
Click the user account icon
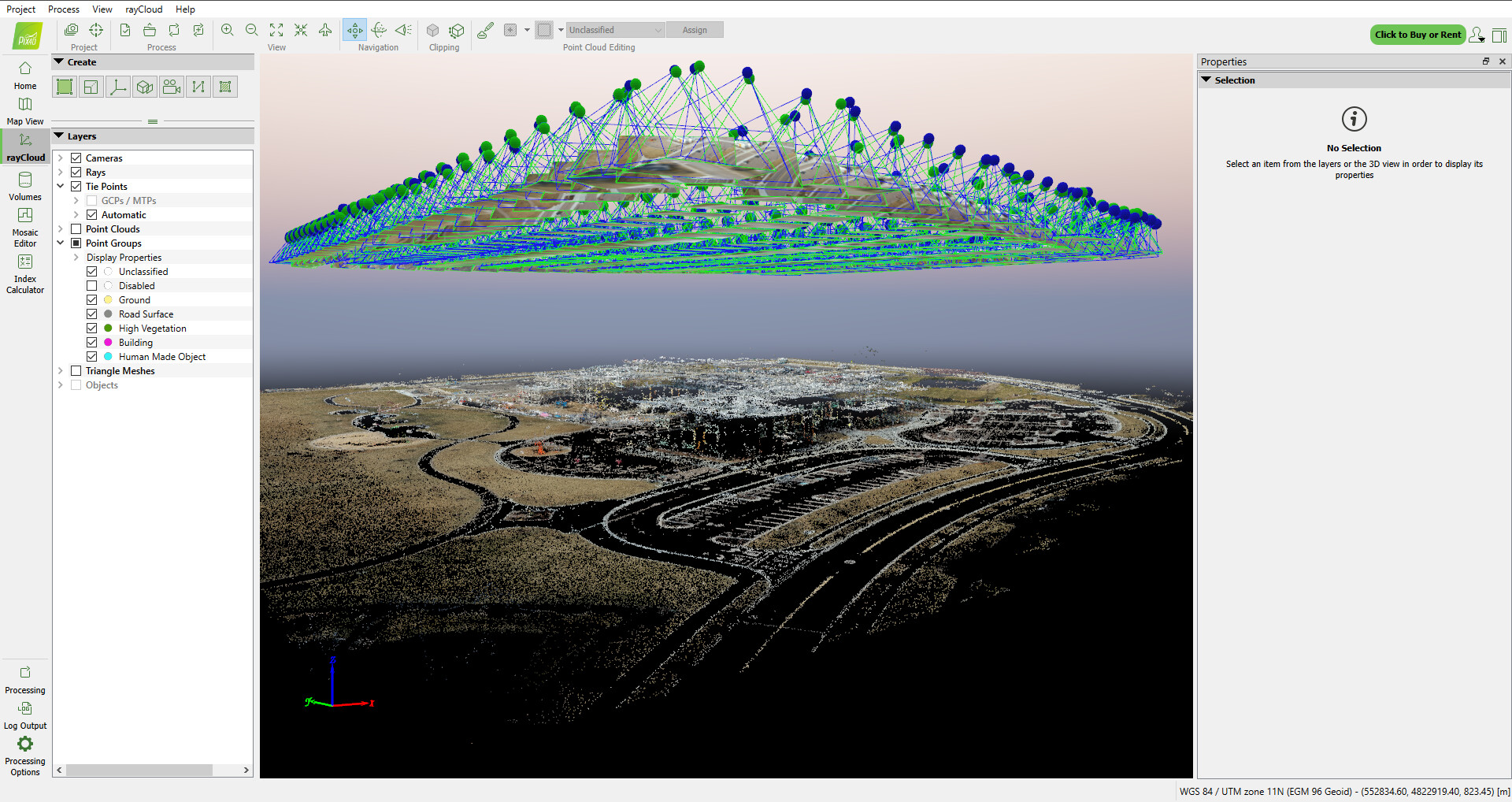(x=1477, y=35)
